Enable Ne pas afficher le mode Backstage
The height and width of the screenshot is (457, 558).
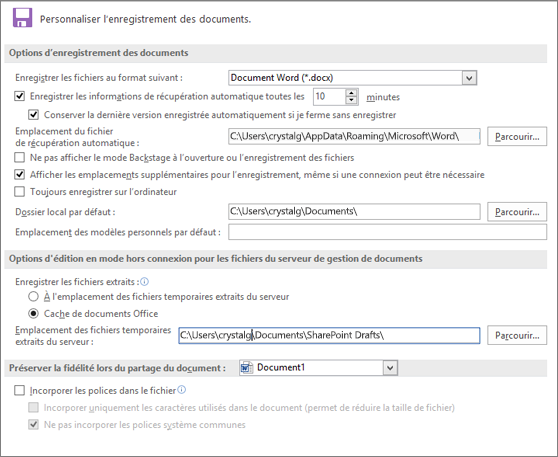[x=20, y=157]
